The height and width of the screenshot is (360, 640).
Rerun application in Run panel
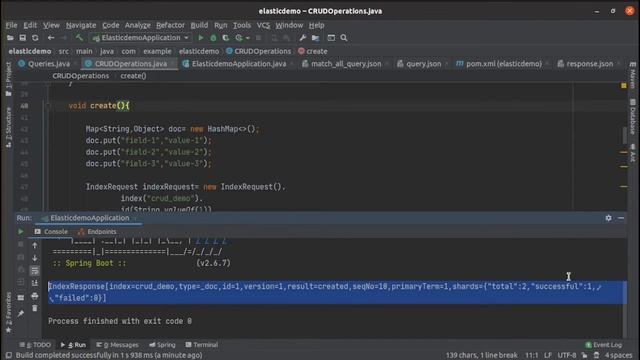20,231
